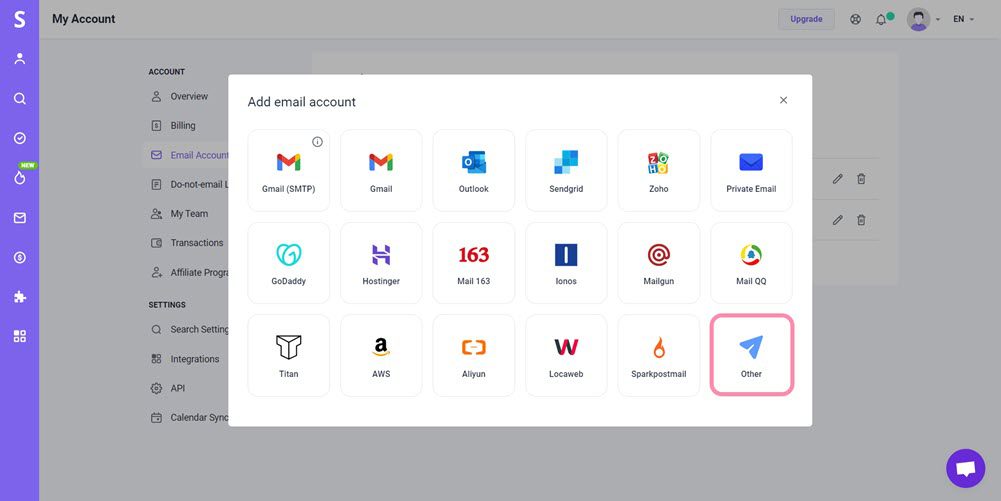Screen dimensions: 1001x501
Task: Close the Add email account dialog
Action: click(783, 100)
